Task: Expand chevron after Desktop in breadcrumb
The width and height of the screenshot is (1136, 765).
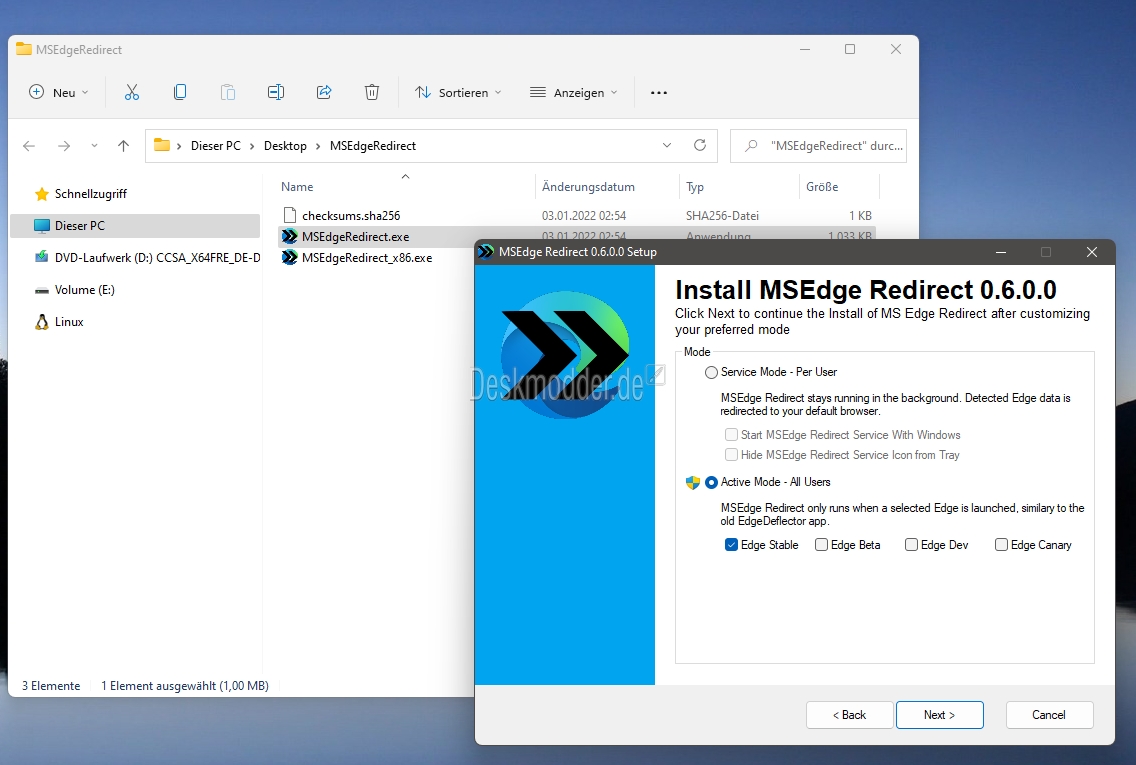Action: 318,146
